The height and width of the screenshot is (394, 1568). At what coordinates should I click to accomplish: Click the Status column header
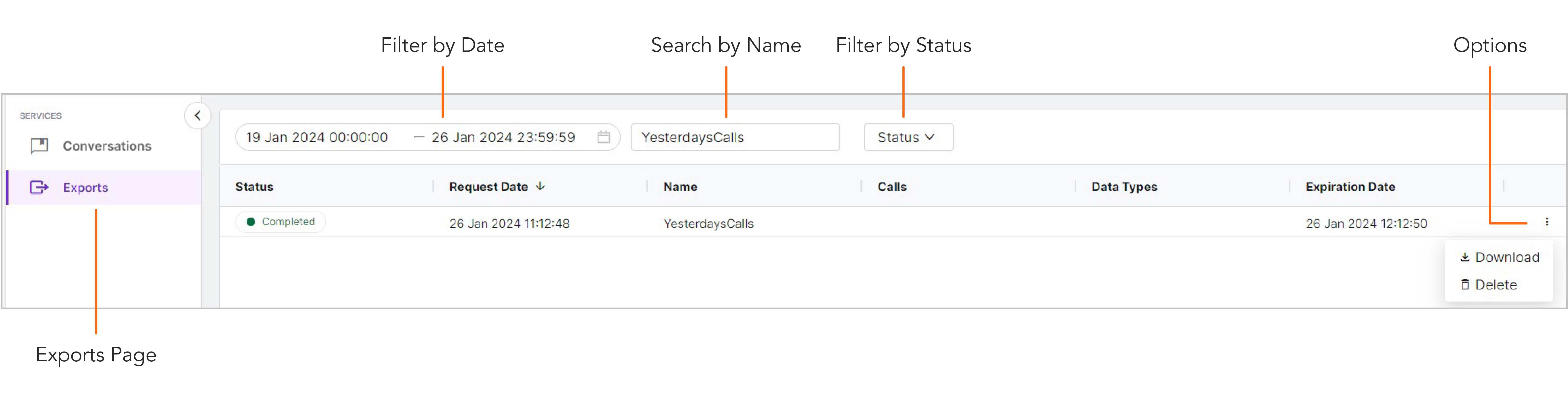(254, 187)
